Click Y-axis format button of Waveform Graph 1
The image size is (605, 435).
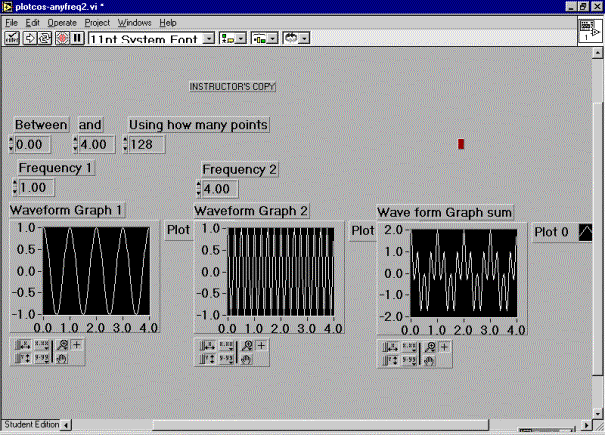coord(42,359)
